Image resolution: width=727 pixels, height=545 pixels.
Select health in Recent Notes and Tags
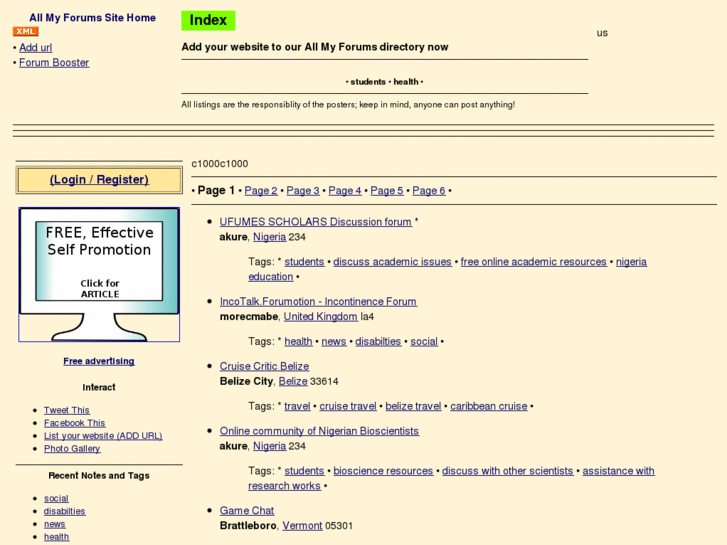click(x=57, y=537)
